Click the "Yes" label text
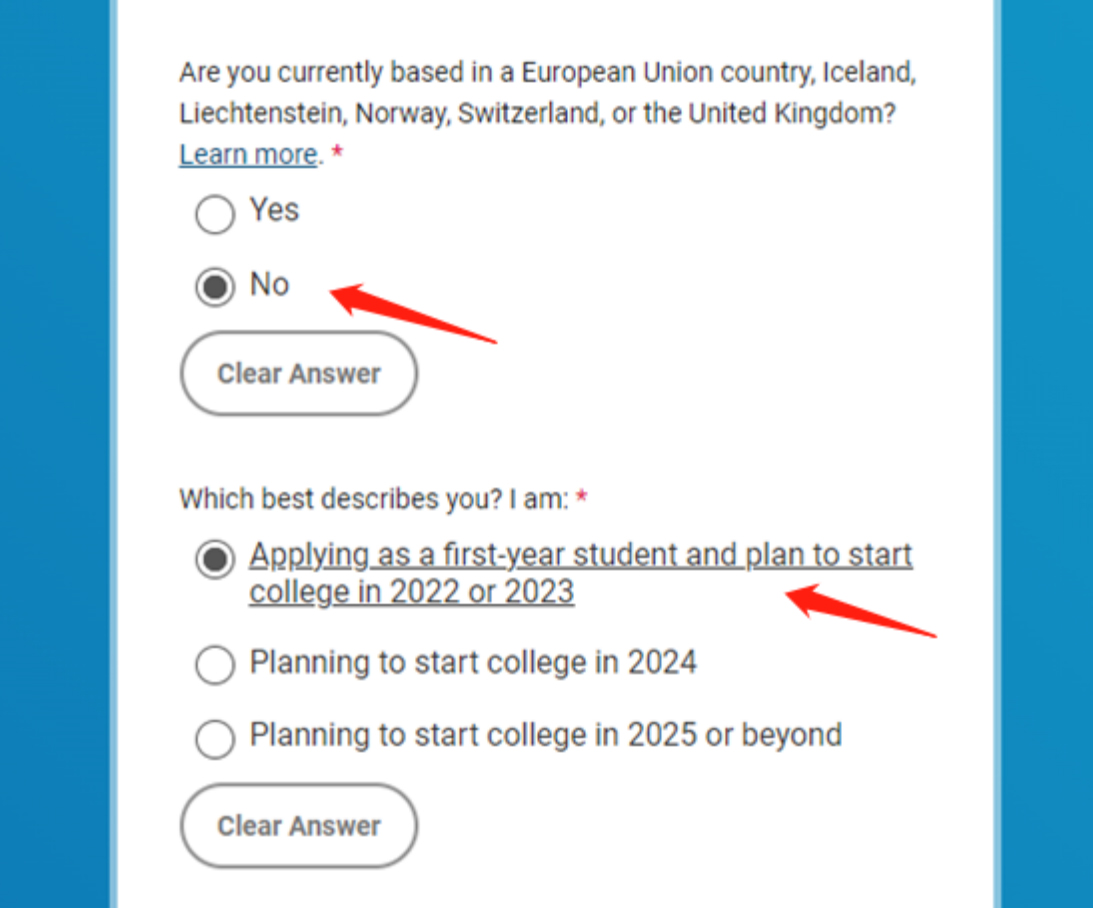The image size is (1093, 908). (274, 211)
